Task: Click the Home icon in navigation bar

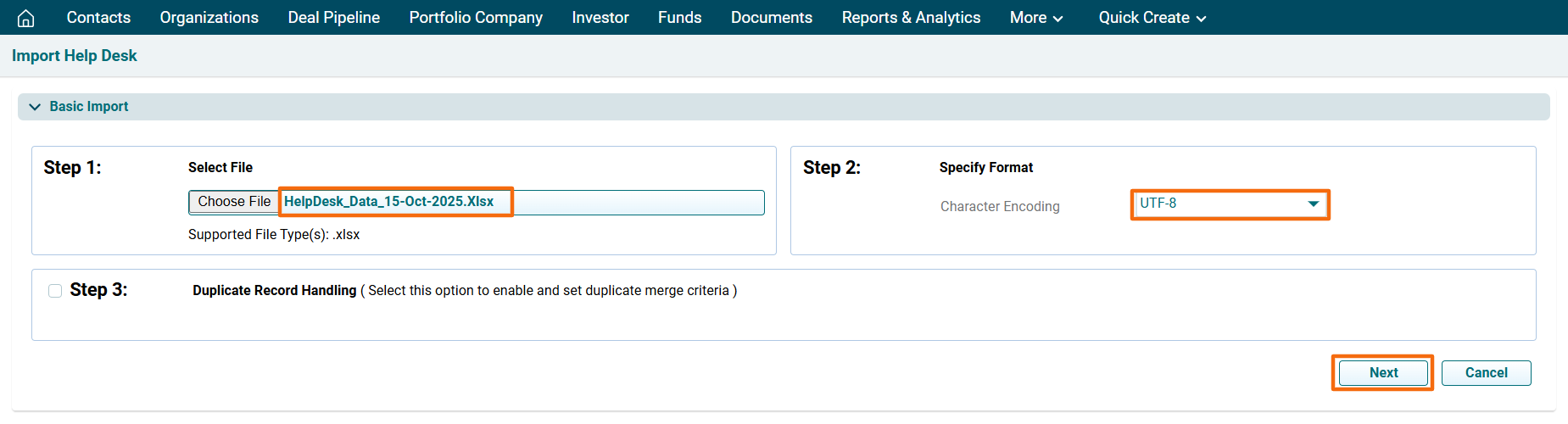Action: [26, 18]
